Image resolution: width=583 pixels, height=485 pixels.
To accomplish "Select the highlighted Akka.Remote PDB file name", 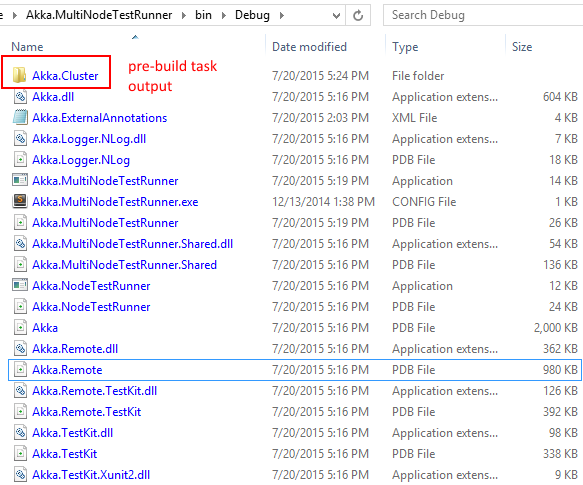I will [x=67, y=370].
